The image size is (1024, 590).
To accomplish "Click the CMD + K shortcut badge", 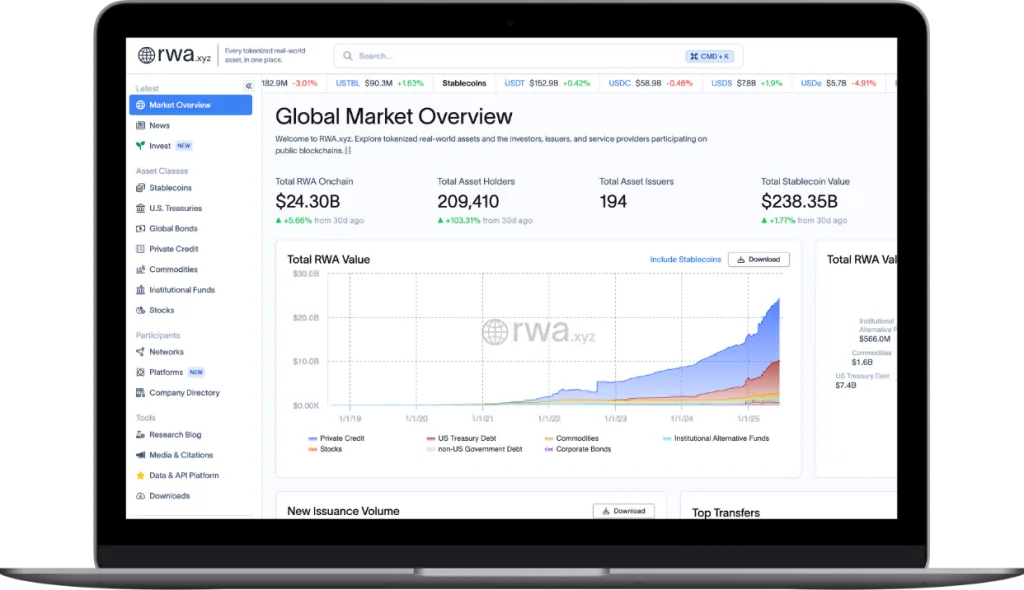I will click(709, 56).
